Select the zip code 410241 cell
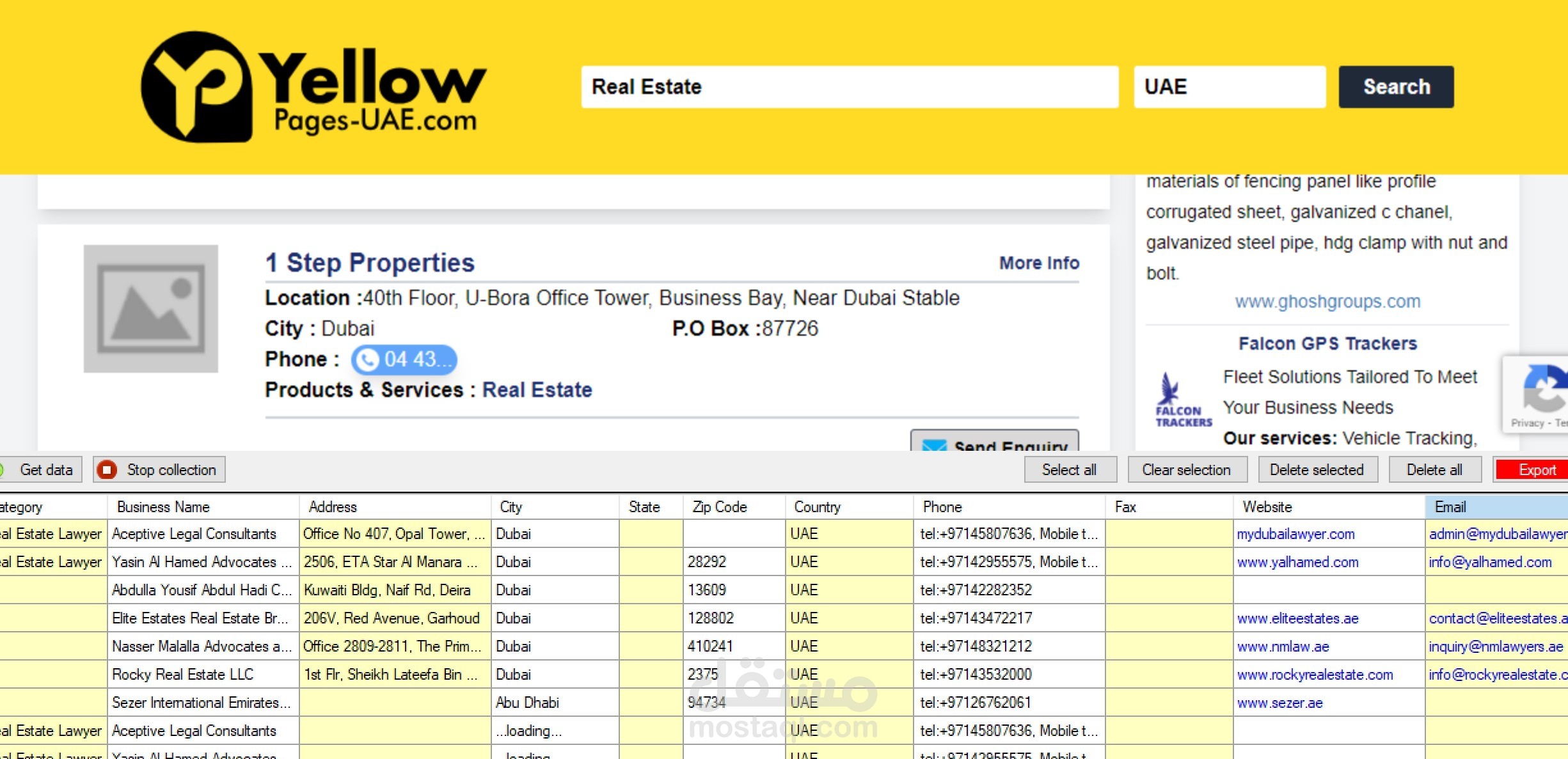This screenshot has height=759, width=1568. pos(734,646)
